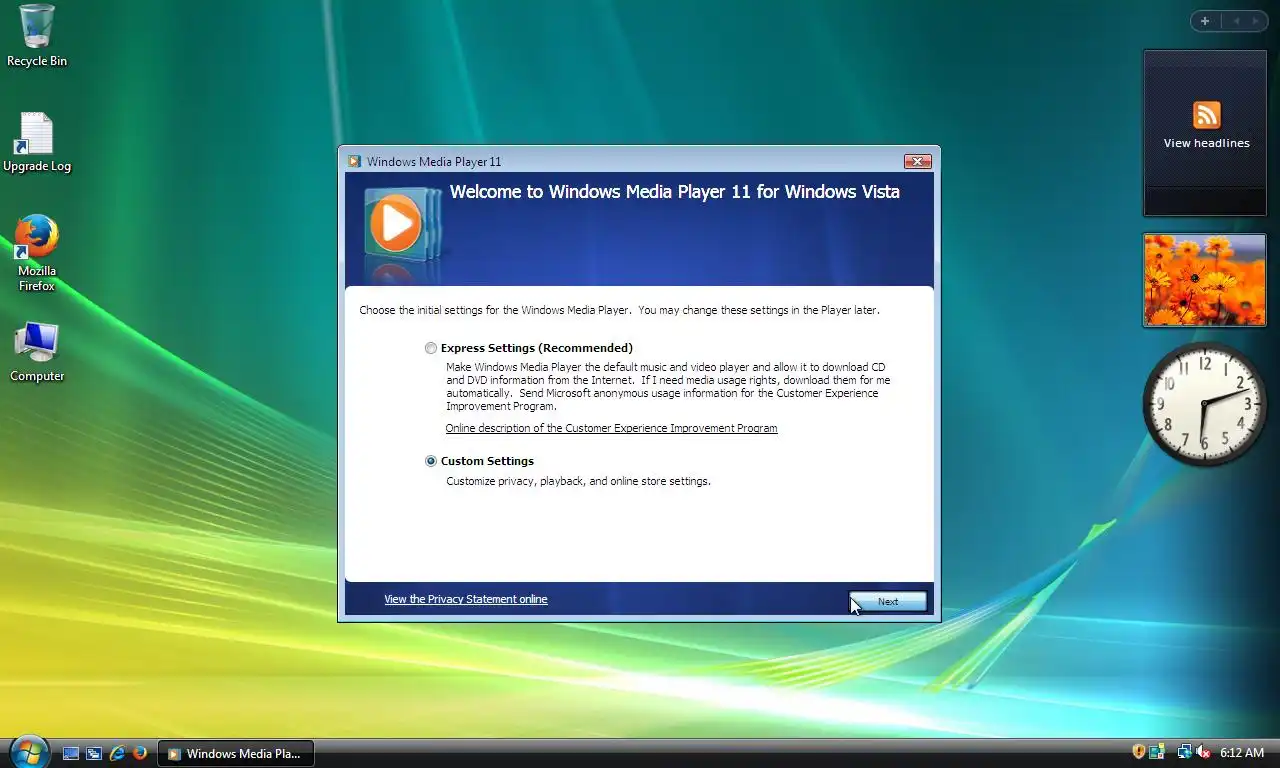Click the analog clock gadget

click(x=1204, y=404)
